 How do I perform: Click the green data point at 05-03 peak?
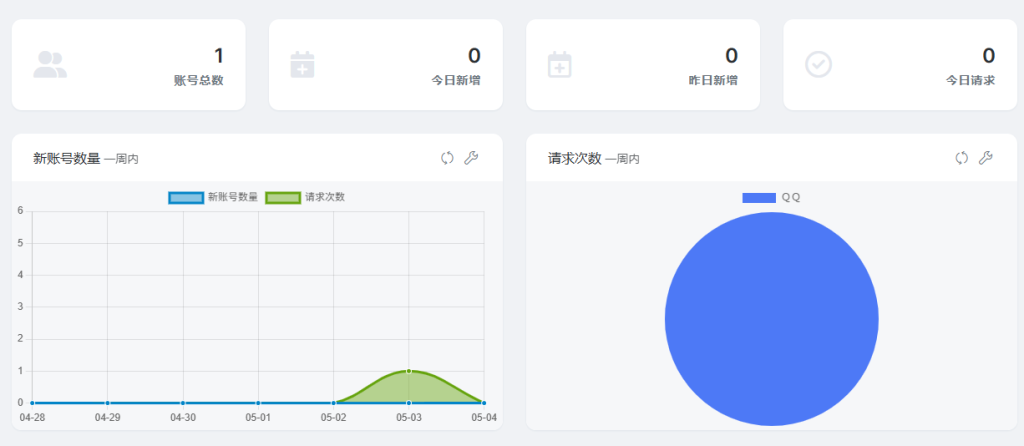pyautogui.click(x=409, y=371)
